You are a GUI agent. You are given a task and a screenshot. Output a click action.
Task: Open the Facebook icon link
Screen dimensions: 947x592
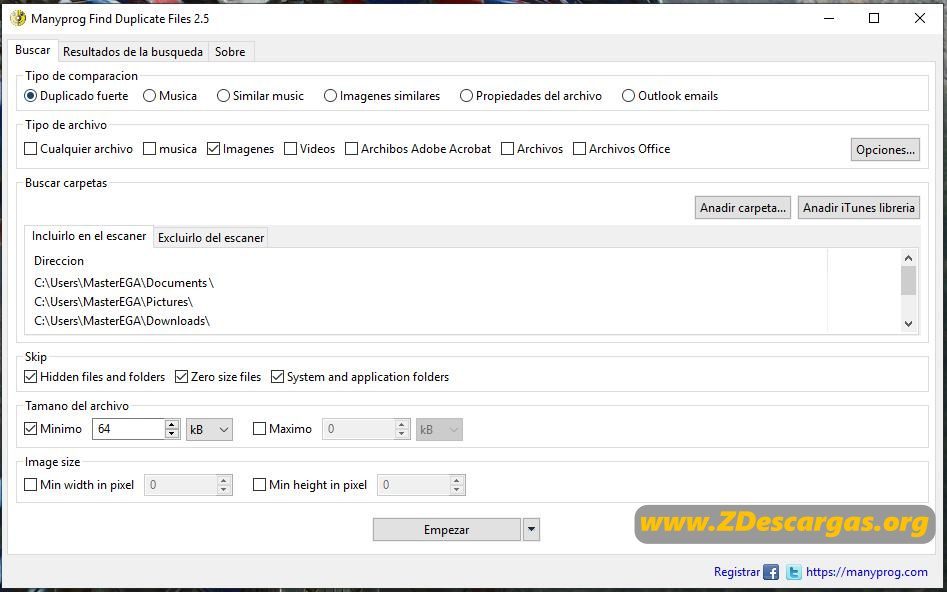pos(771,572)
